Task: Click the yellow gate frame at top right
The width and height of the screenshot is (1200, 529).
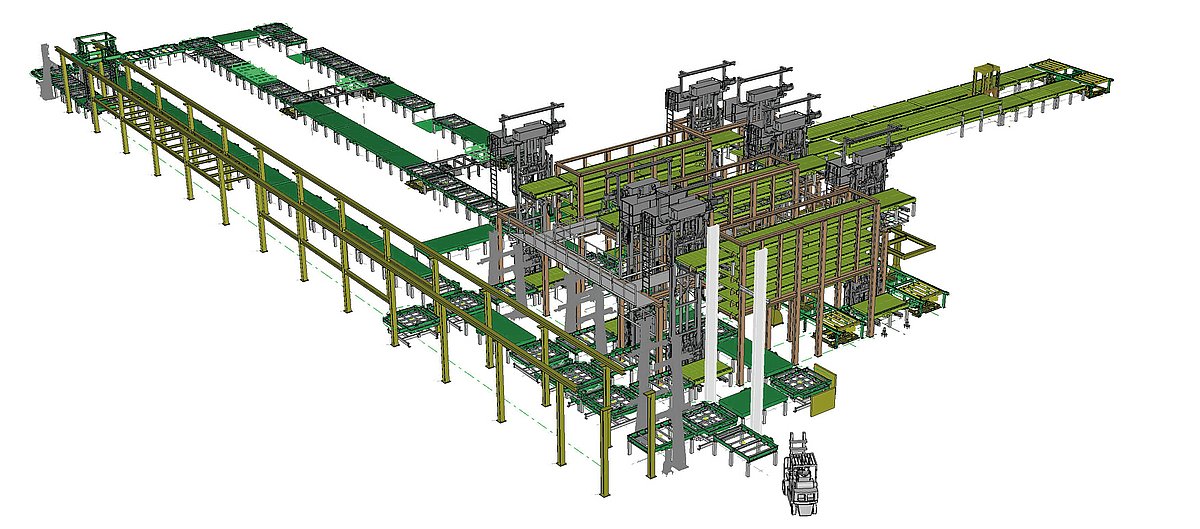Action: [x=986, y=78]
